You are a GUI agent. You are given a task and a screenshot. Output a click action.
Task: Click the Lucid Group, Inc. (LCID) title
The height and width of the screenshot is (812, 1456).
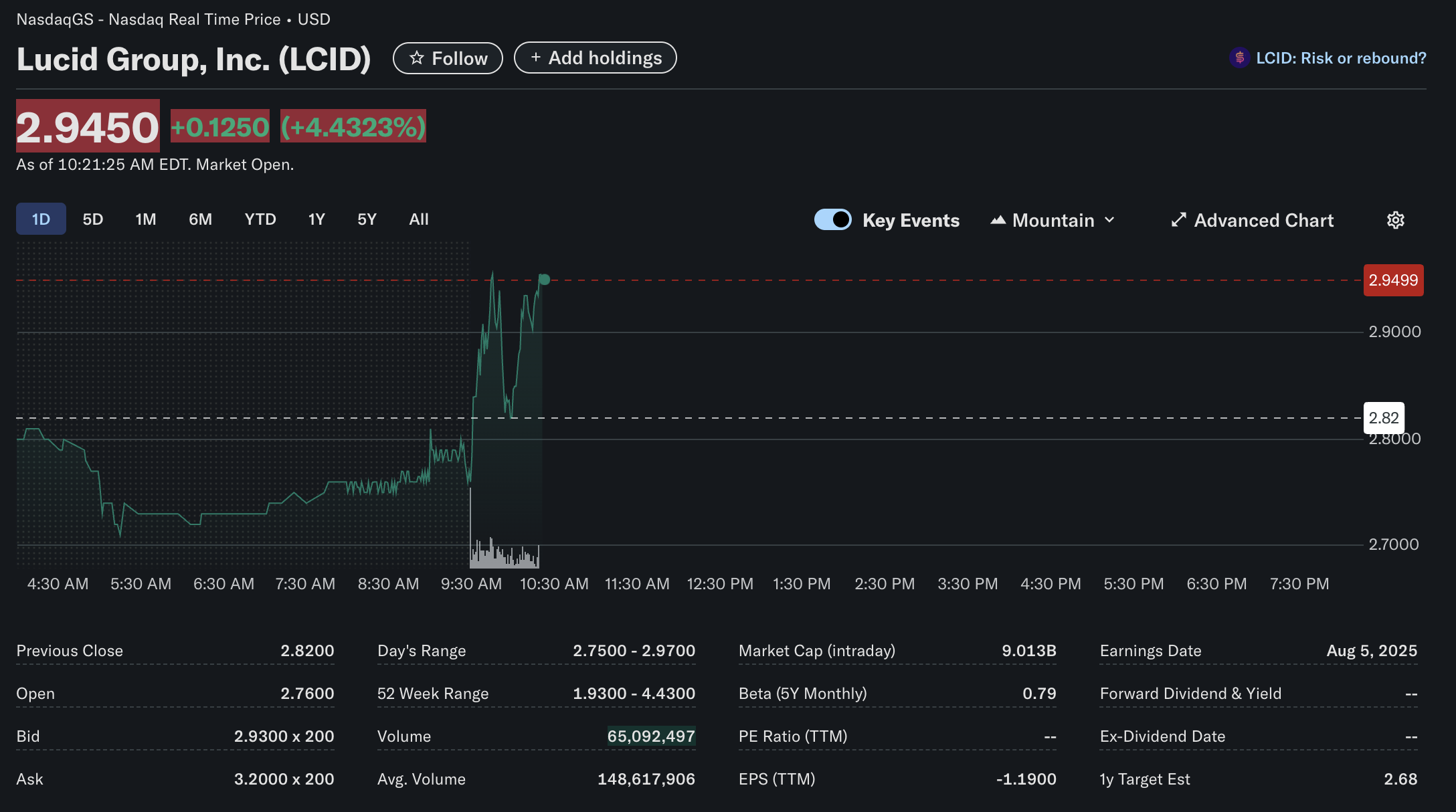pos(193,59)
